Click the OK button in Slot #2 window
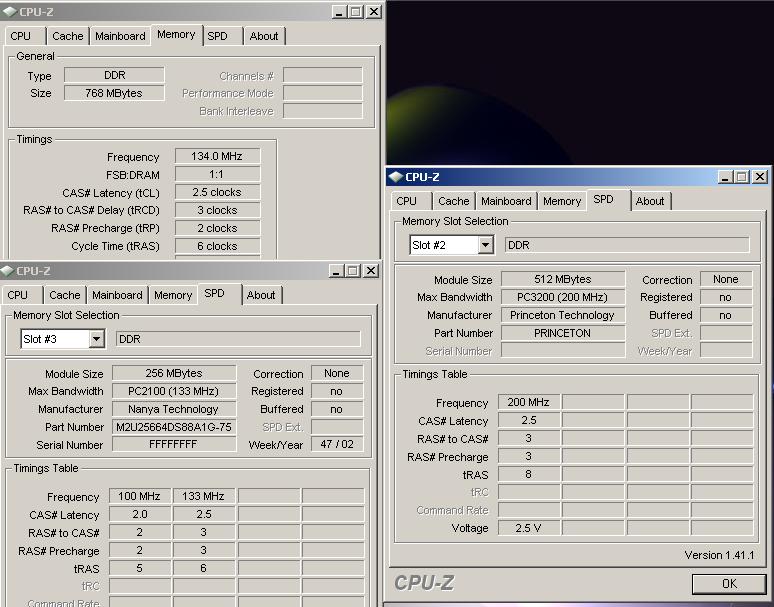The width and height of the screenshot is (774, 607). 729,584
